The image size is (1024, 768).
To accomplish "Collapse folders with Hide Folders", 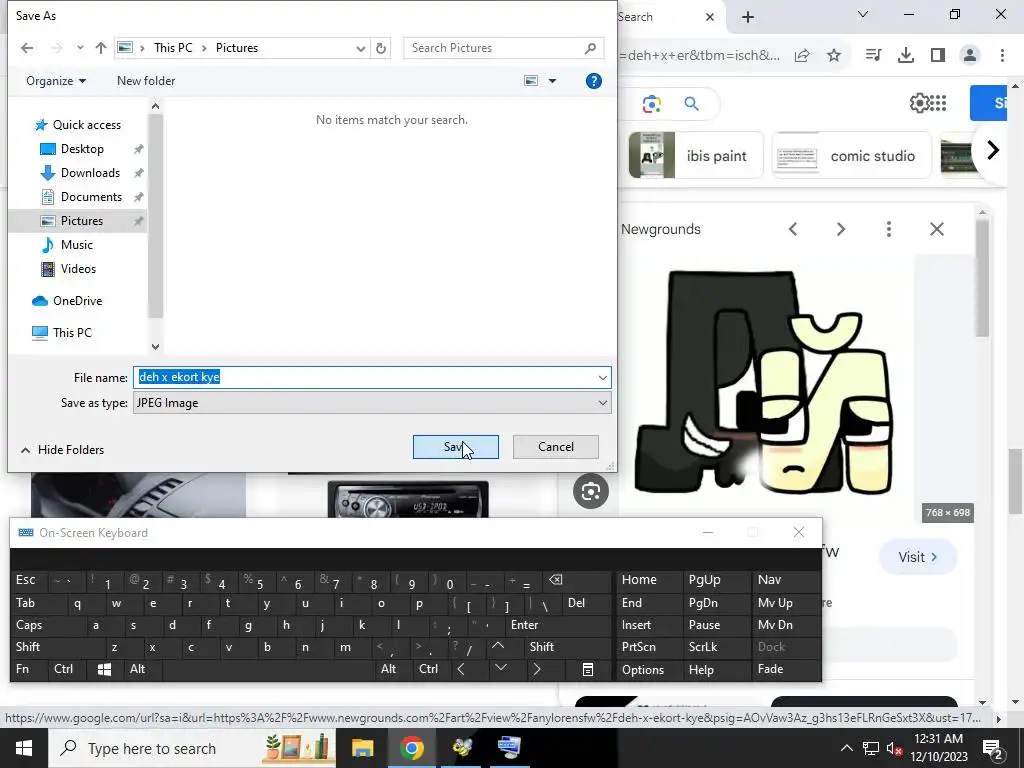I will (63, 450).
